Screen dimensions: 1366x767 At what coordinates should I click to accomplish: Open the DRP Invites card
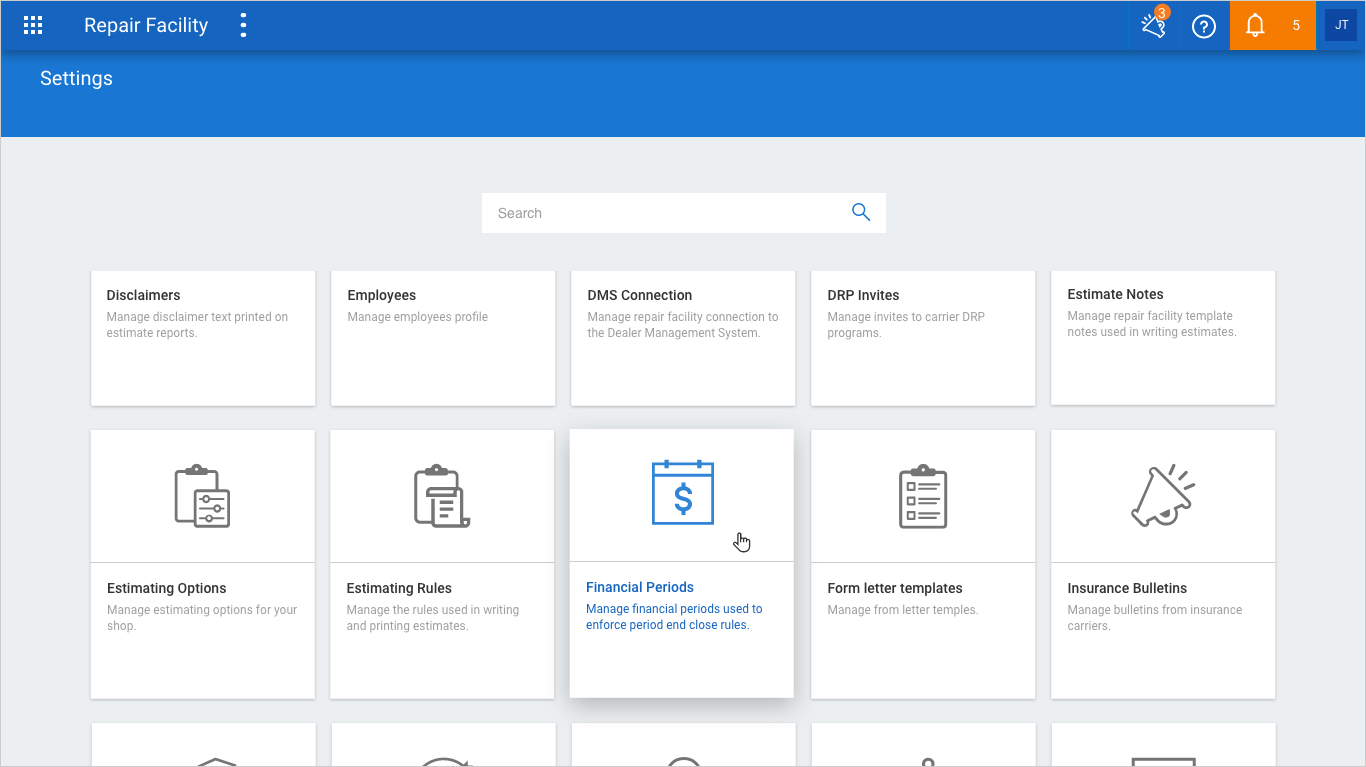923,338
